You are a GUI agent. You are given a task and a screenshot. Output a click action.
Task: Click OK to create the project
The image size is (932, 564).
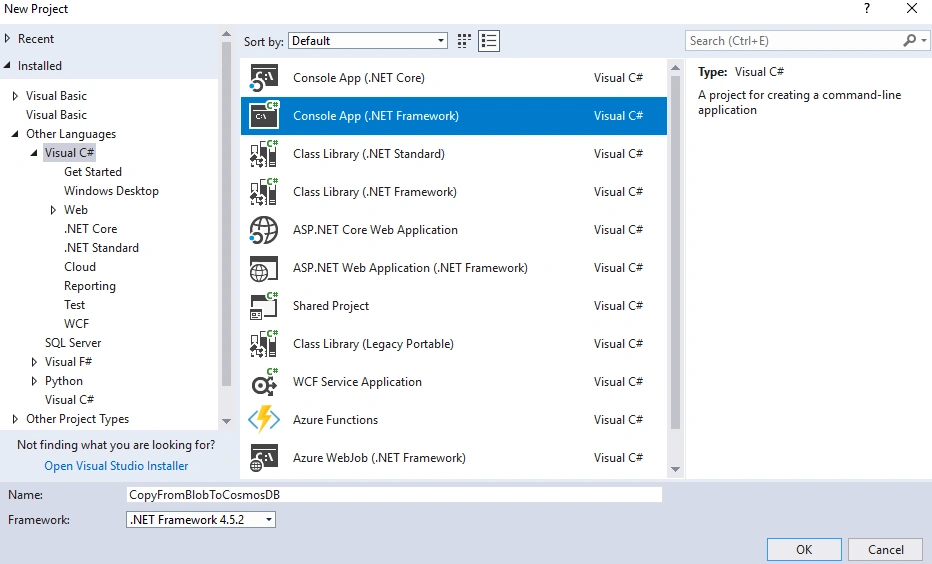click(804, 550)
